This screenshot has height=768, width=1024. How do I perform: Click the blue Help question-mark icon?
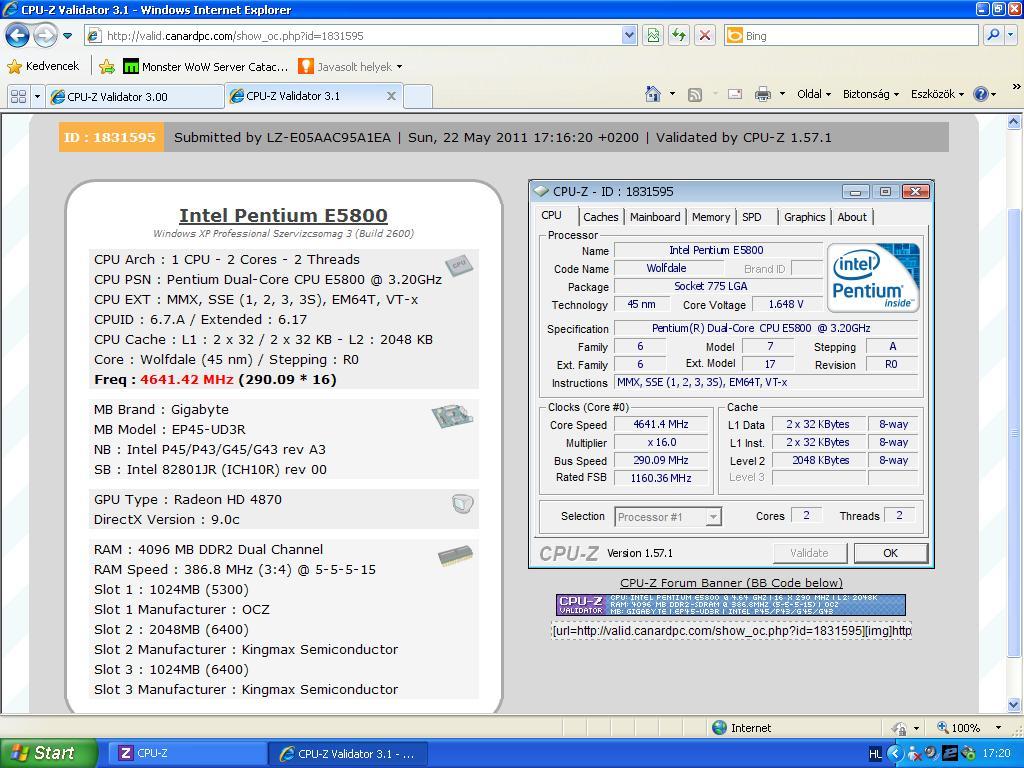tap(981, 94)
